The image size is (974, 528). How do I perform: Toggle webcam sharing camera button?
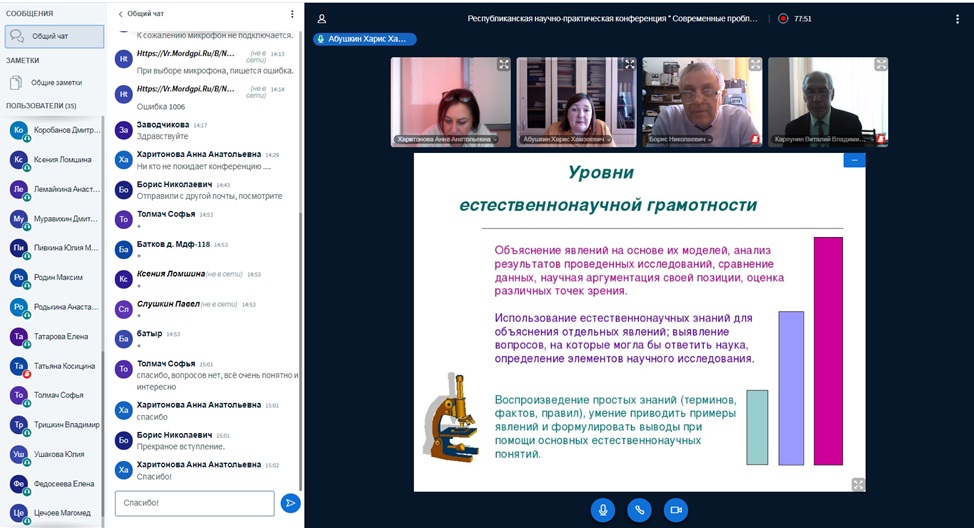(676, 509)
